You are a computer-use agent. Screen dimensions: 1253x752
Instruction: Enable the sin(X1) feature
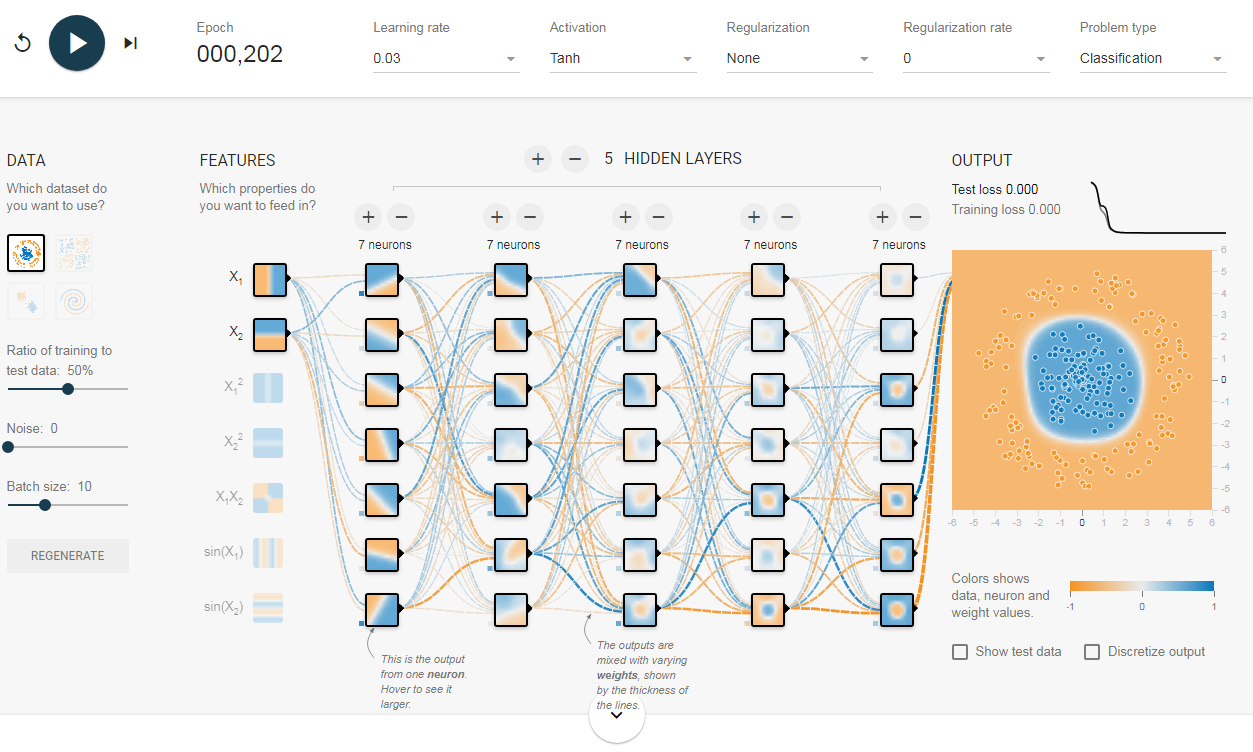(x=268, y=553)
